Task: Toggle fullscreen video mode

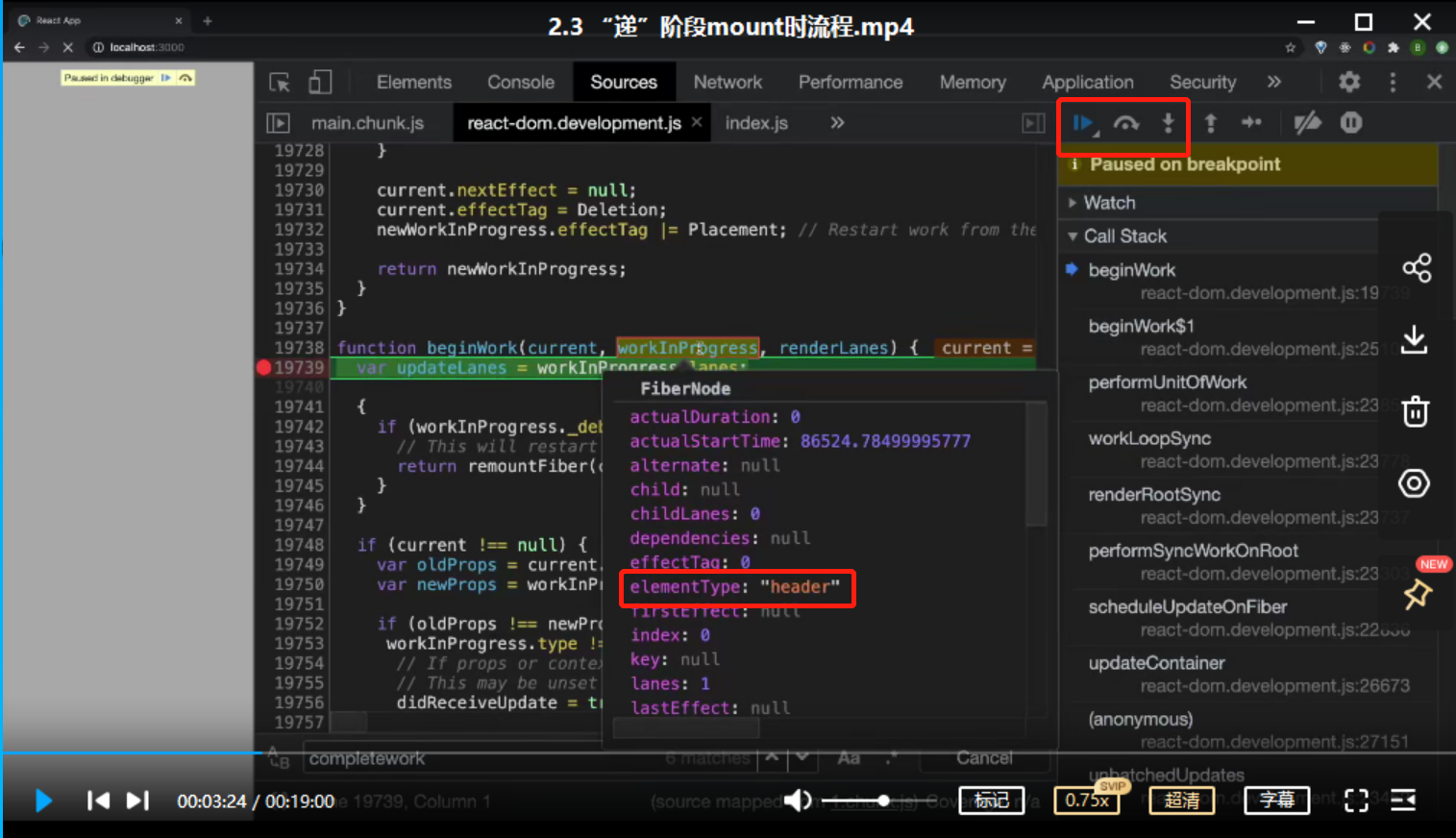Action: [1356, 801]
